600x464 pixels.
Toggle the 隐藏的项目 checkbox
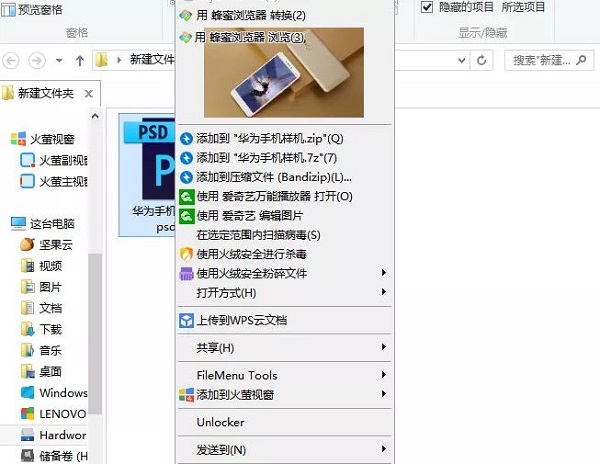click(427, 7)
